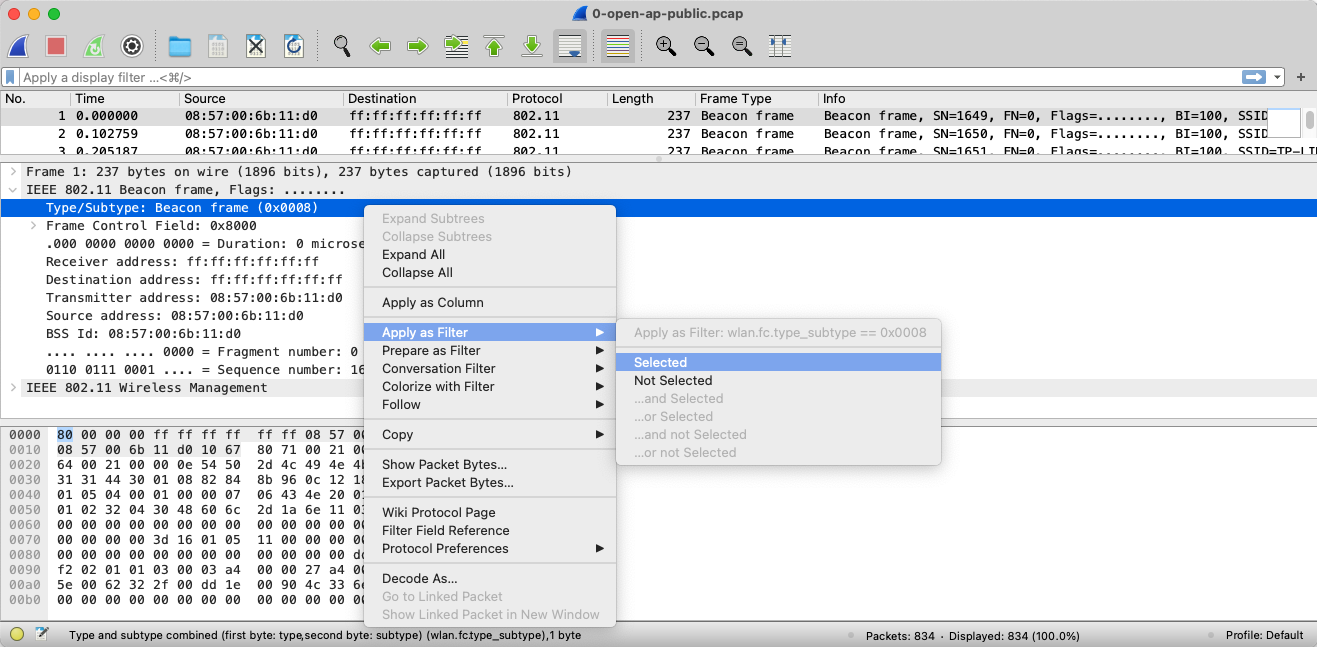Click in the display filter input field
Image resolution: width=1317 pixels, height=647 pixels.
tap(600, 77)
